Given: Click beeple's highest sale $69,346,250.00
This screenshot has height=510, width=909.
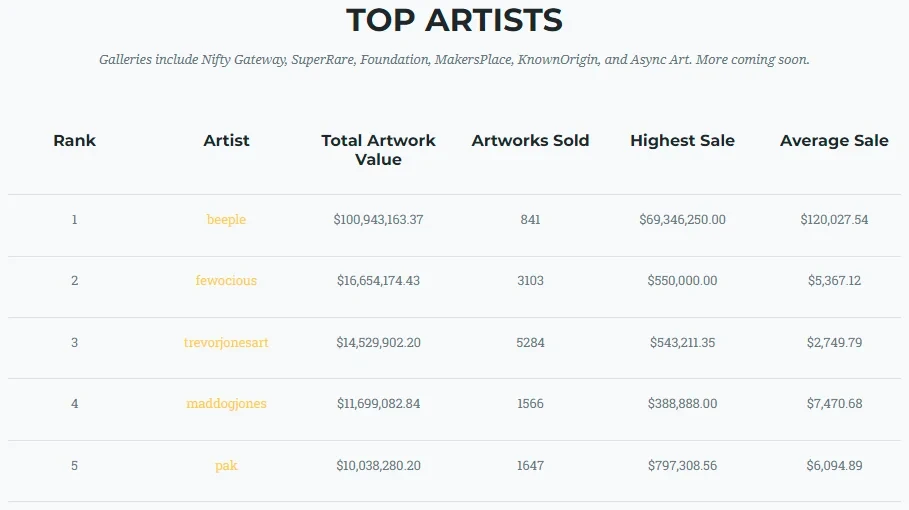Looking at the screenshot, I should tap(682, 220).
